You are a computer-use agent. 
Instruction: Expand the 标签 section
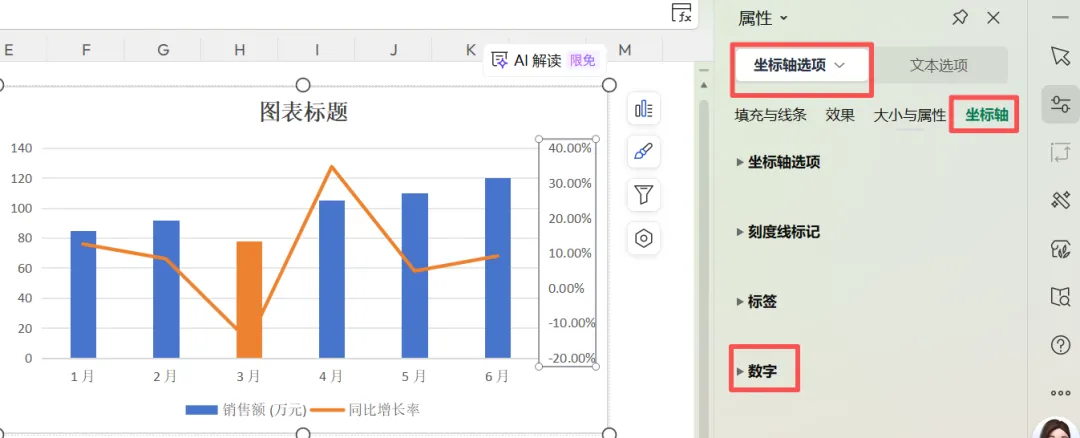[x=757, y=302]
